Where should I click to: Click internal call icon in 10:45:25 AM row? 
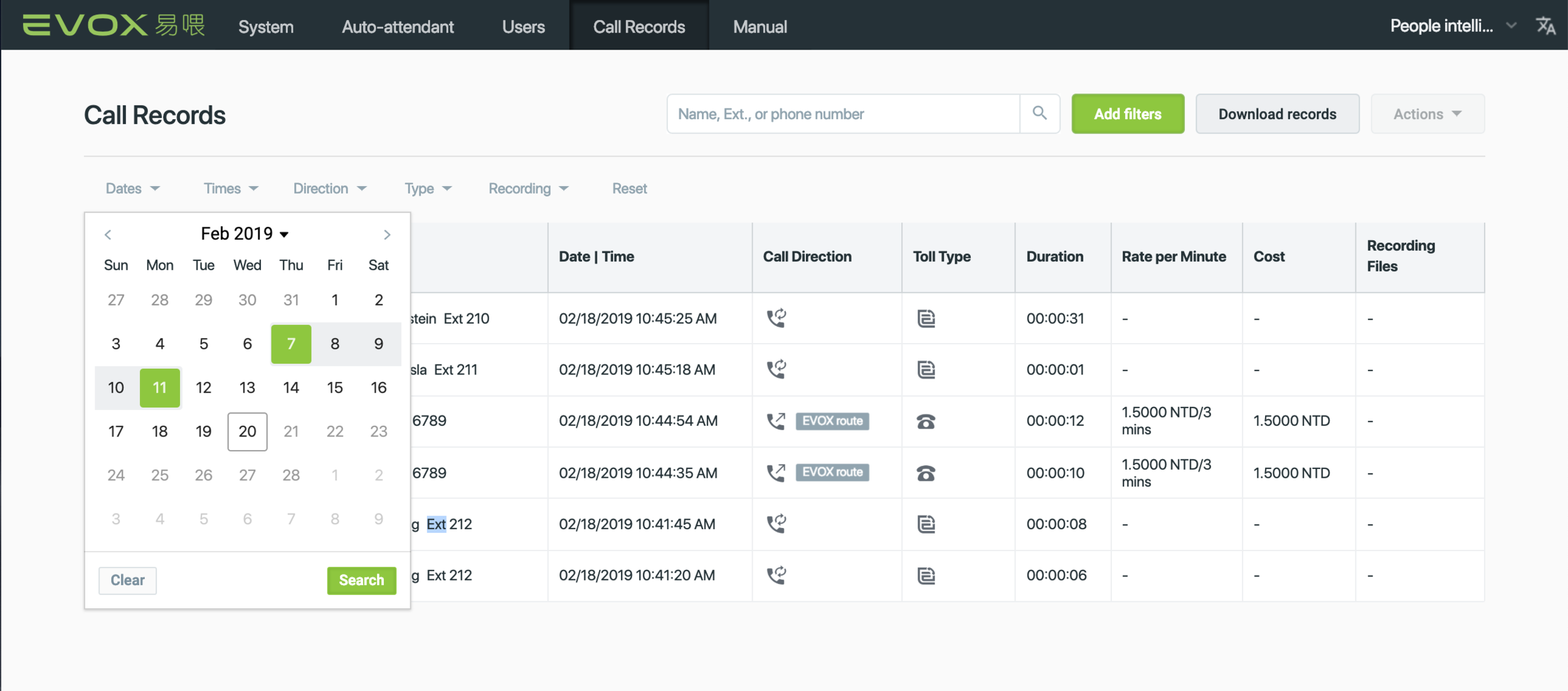pyautogui.click(x=776, y=318)
